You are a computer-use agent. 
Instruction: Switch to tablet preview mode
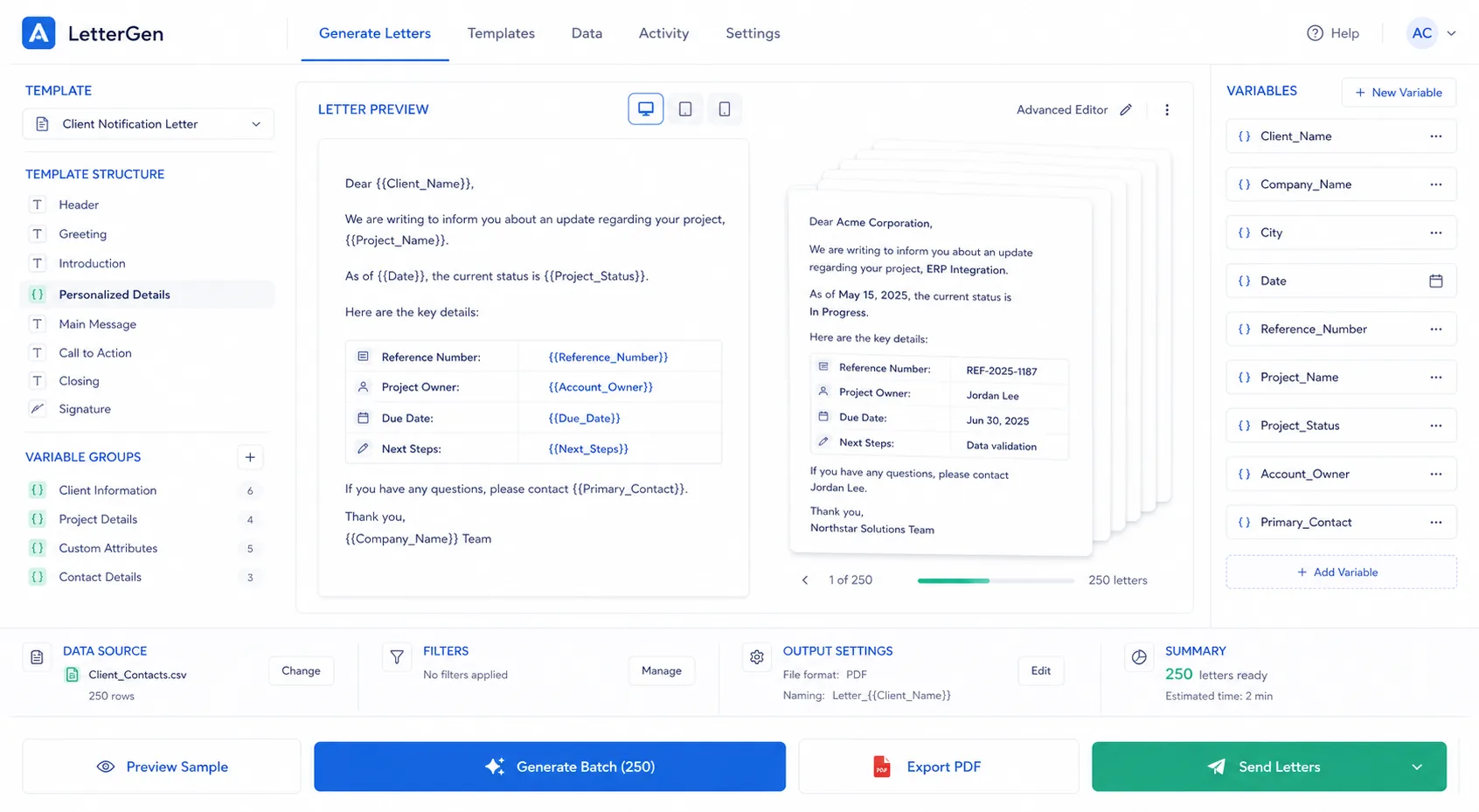[685, 109]
